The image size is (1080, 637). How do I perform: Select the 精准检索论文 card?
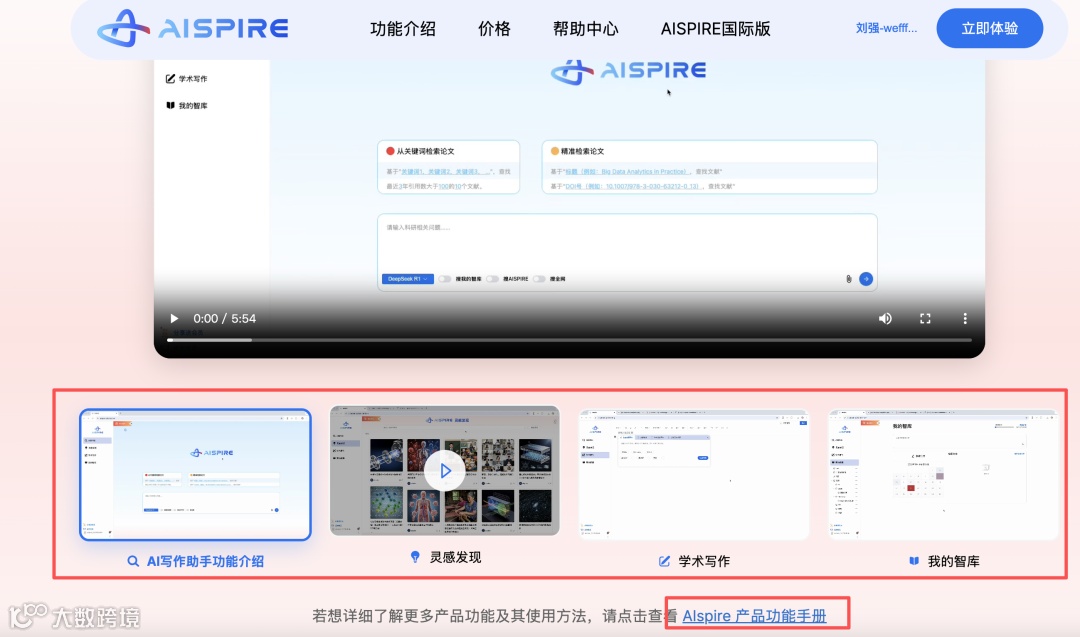click(709, 167)
